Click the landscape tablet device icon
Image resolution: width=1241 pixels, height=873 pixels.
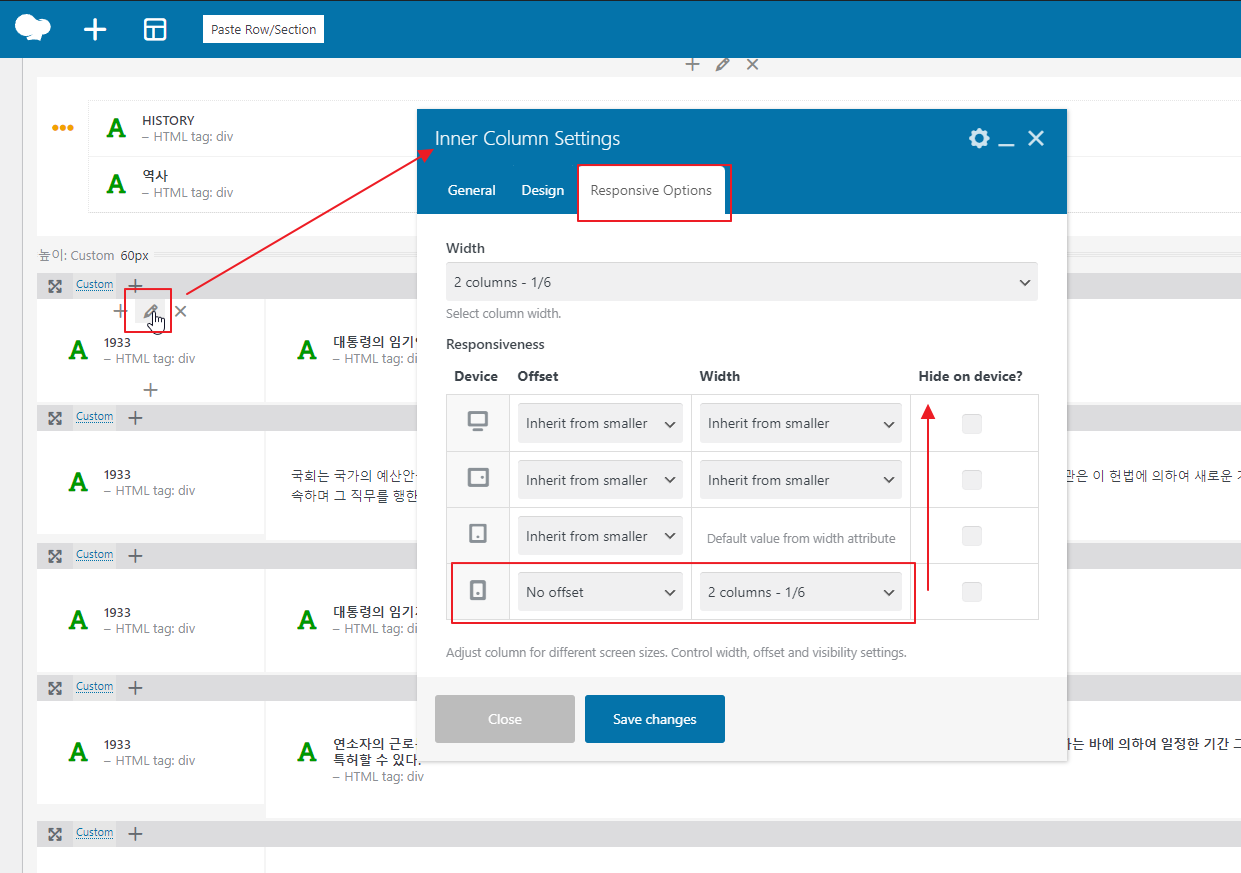tap(478, 479)
